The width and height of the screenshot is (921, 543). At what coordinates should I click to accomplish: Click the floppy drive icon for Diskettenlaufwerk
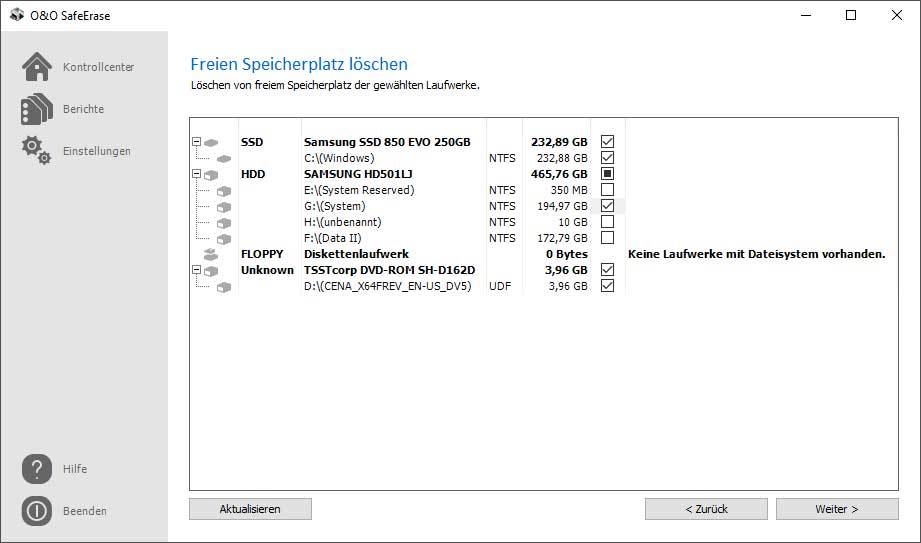click(211, 254)
